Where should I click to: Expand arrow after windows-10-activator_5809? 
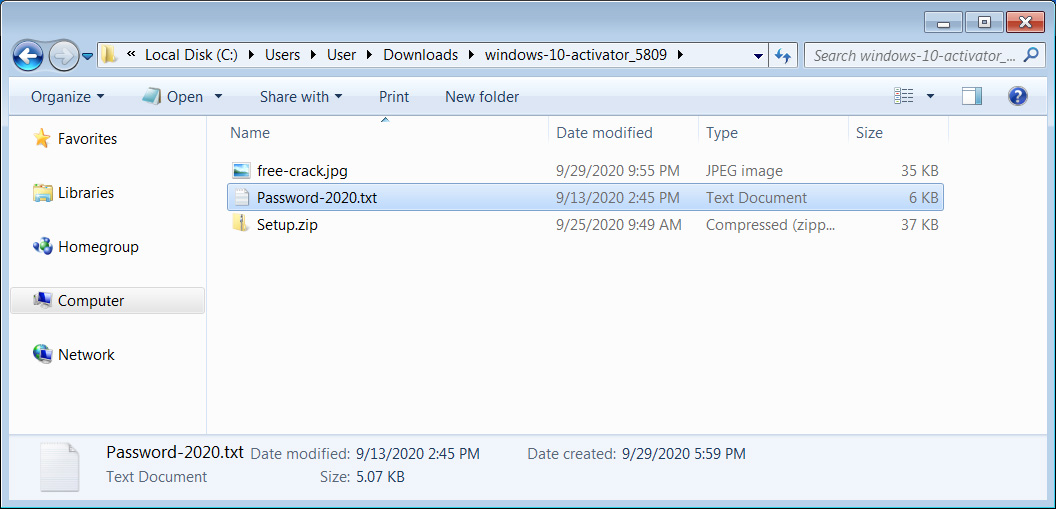point(680,55)
